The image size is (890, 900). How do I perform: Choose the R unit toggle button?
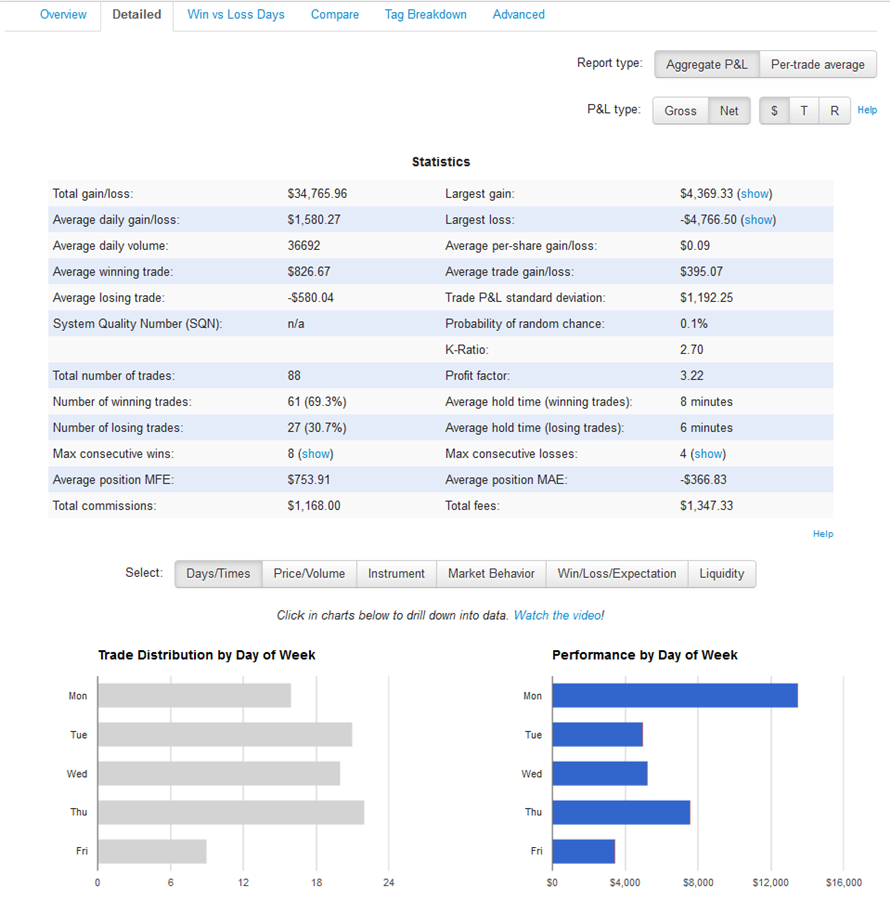pos(834,111)
